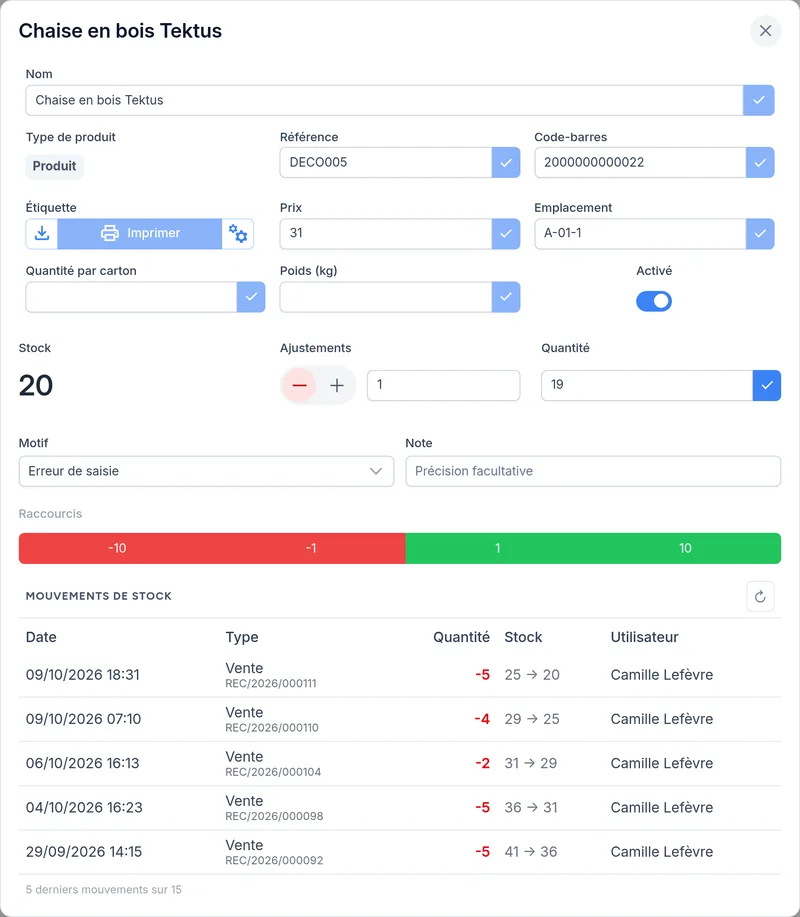Apply the -1 shortcut
This screenshot has width=800, height=917.
click(311, 548)
